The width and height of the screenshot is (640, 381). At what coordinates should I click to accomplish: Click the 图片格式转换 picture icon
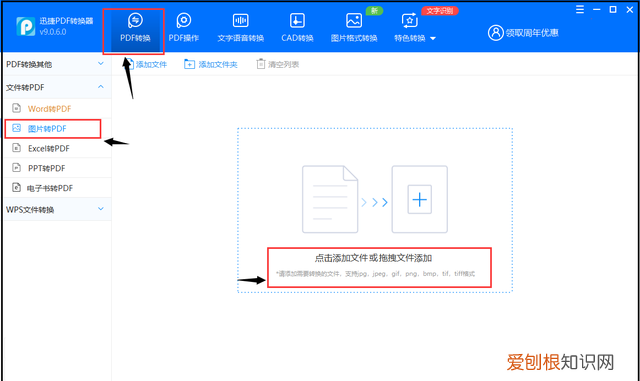point(354,20)
